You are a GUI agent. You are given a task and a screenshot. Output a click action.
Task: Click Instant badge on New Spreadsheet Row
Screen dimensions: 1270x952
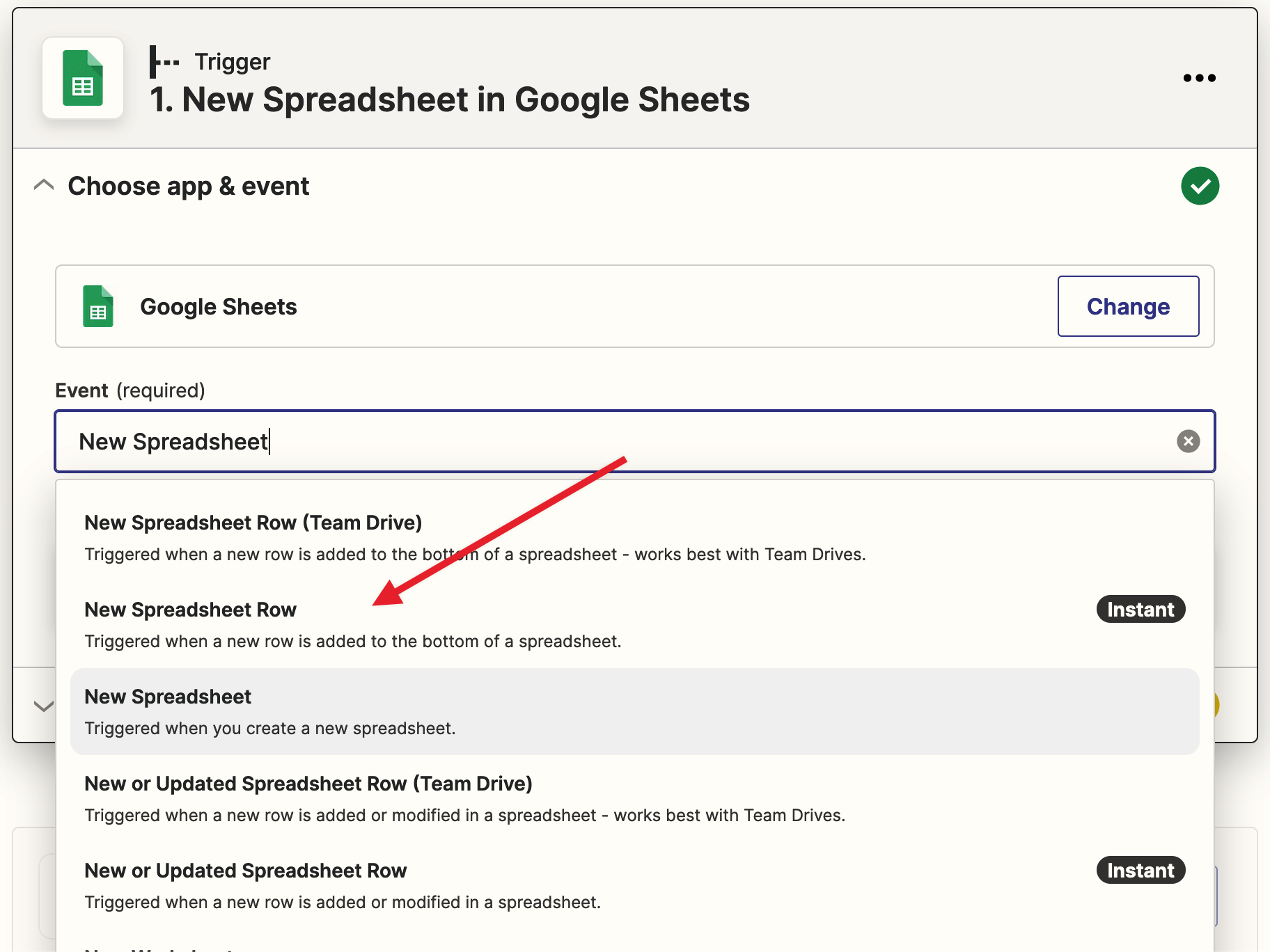coord(1140,610)
